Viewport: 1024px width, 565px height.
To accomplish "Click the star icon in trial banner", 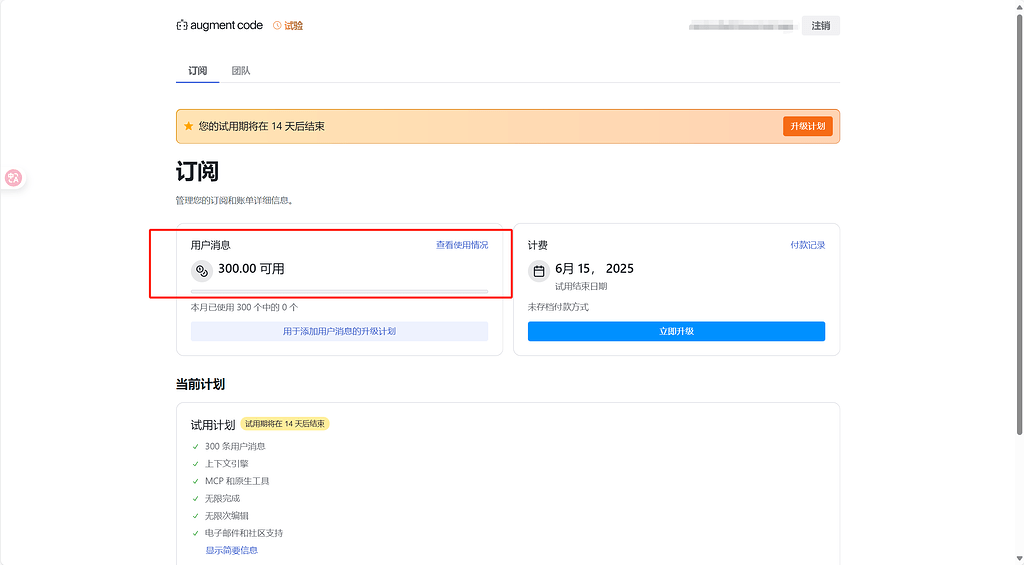I will tap(189, 126).
